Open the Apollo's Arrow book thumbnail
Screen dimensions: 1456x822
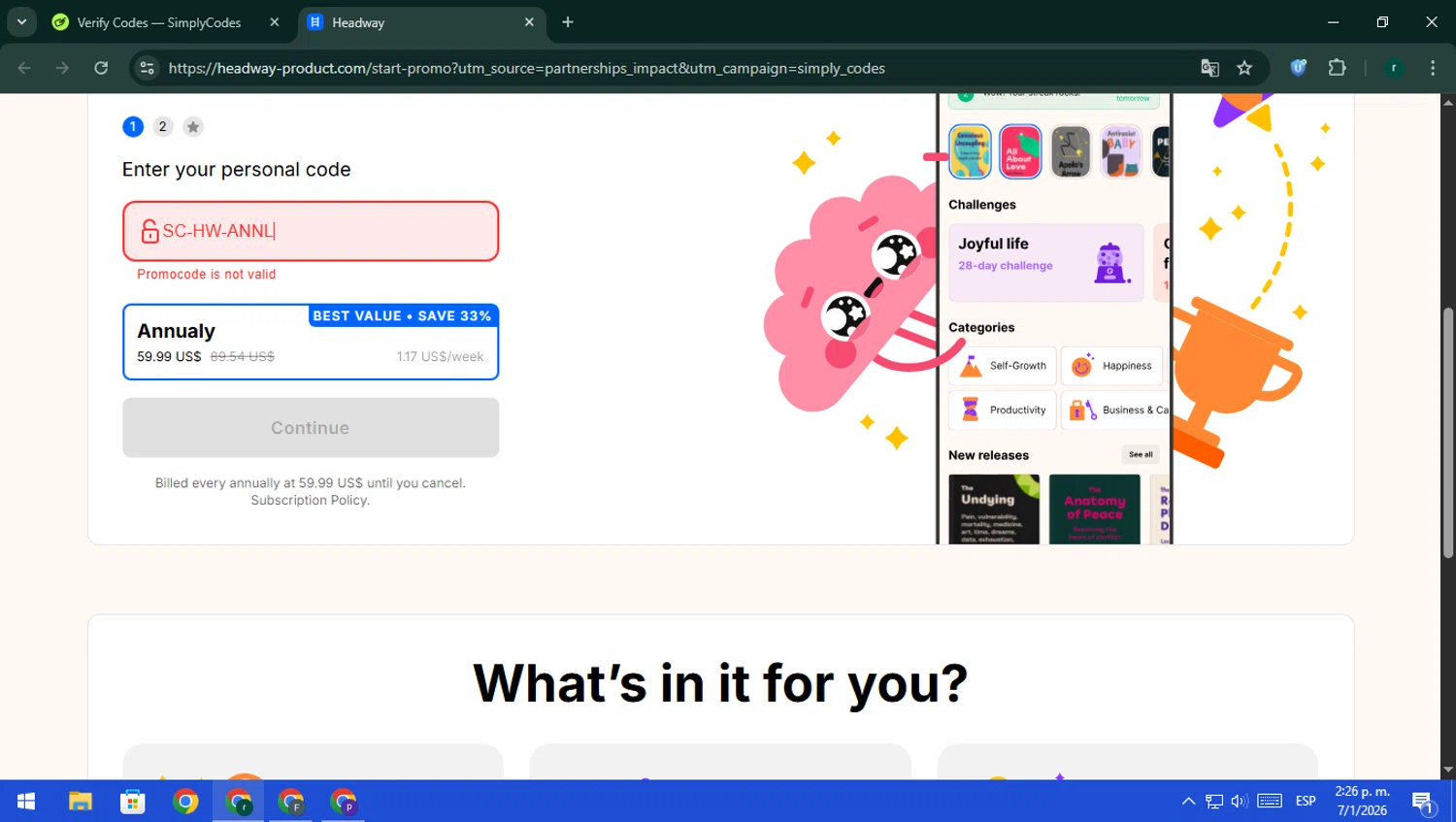tap(1071, 151)
